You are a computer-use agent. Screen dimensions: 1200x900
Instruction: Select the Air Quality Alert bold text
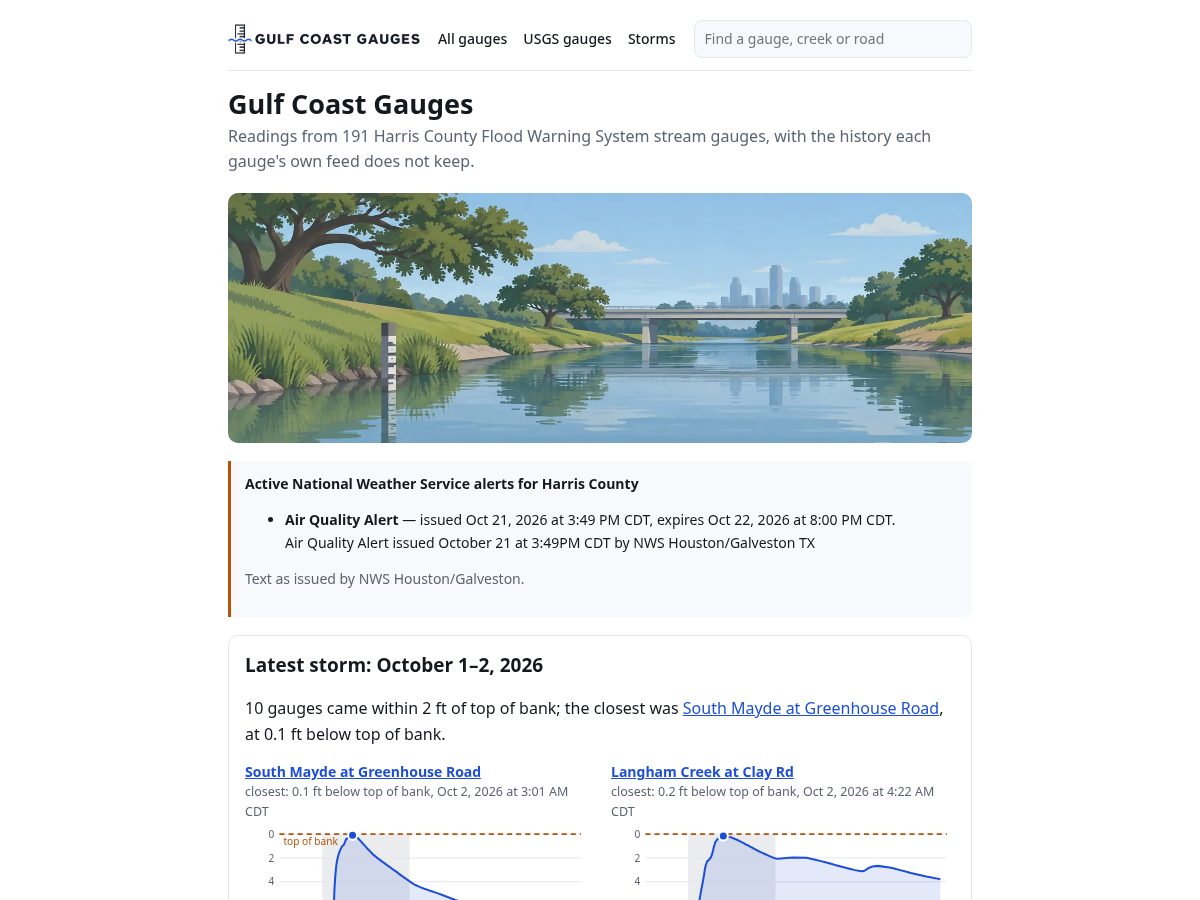(342, 520)
